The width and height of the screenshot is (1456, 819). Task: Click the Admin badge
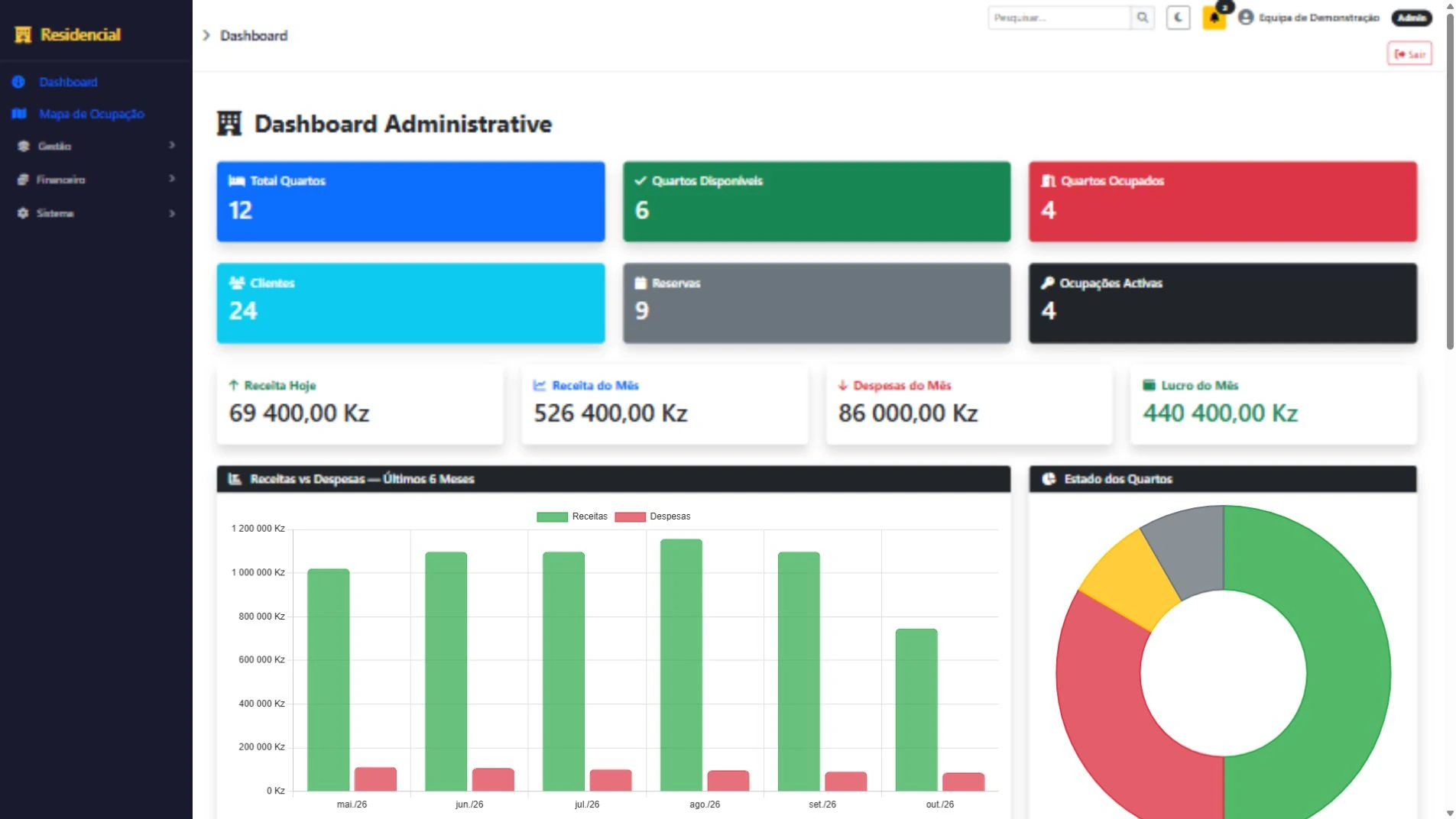tap(1411, 18)
